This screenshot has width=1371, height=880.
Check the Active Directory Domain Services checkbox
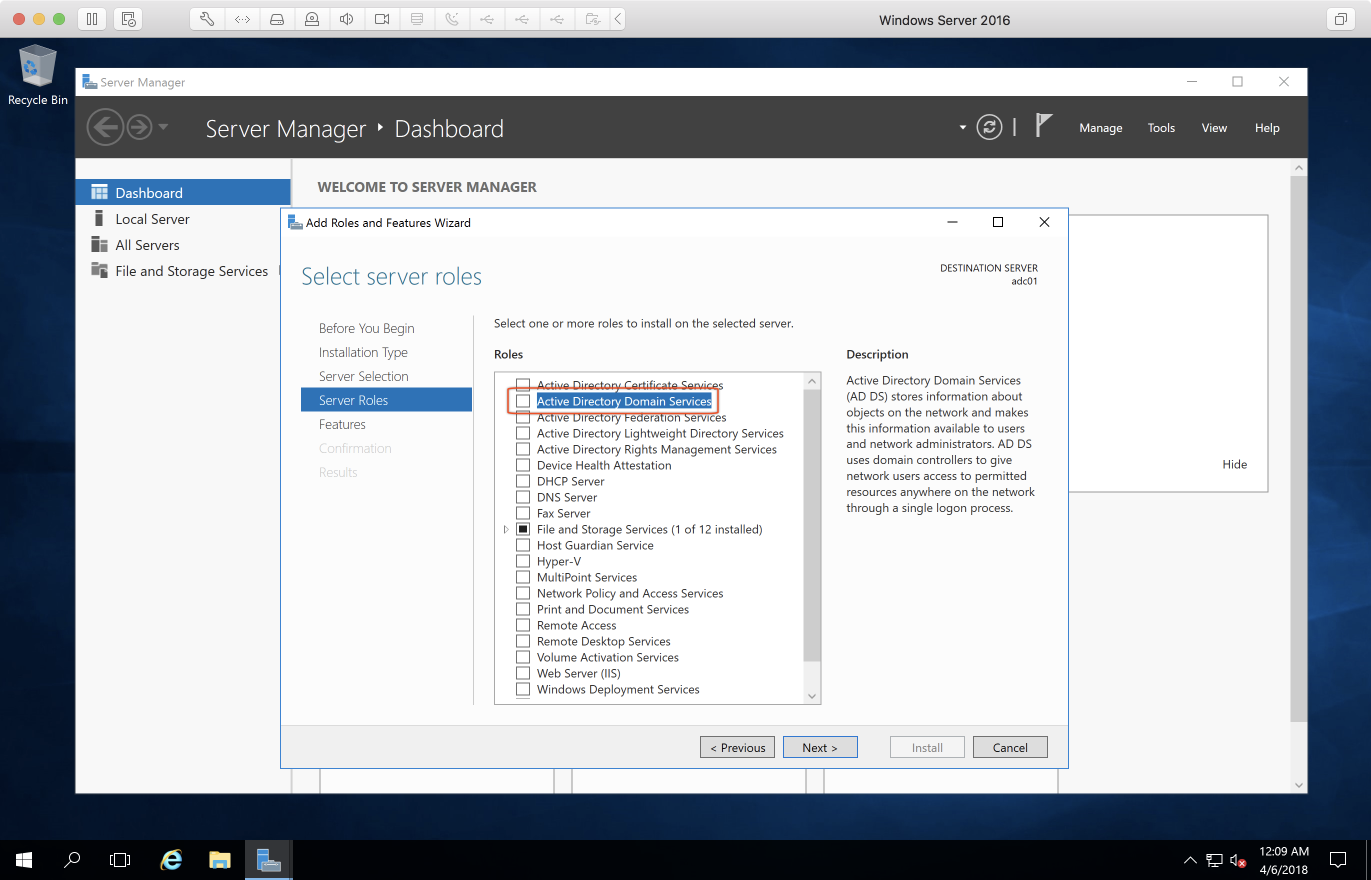coord(523,402)
